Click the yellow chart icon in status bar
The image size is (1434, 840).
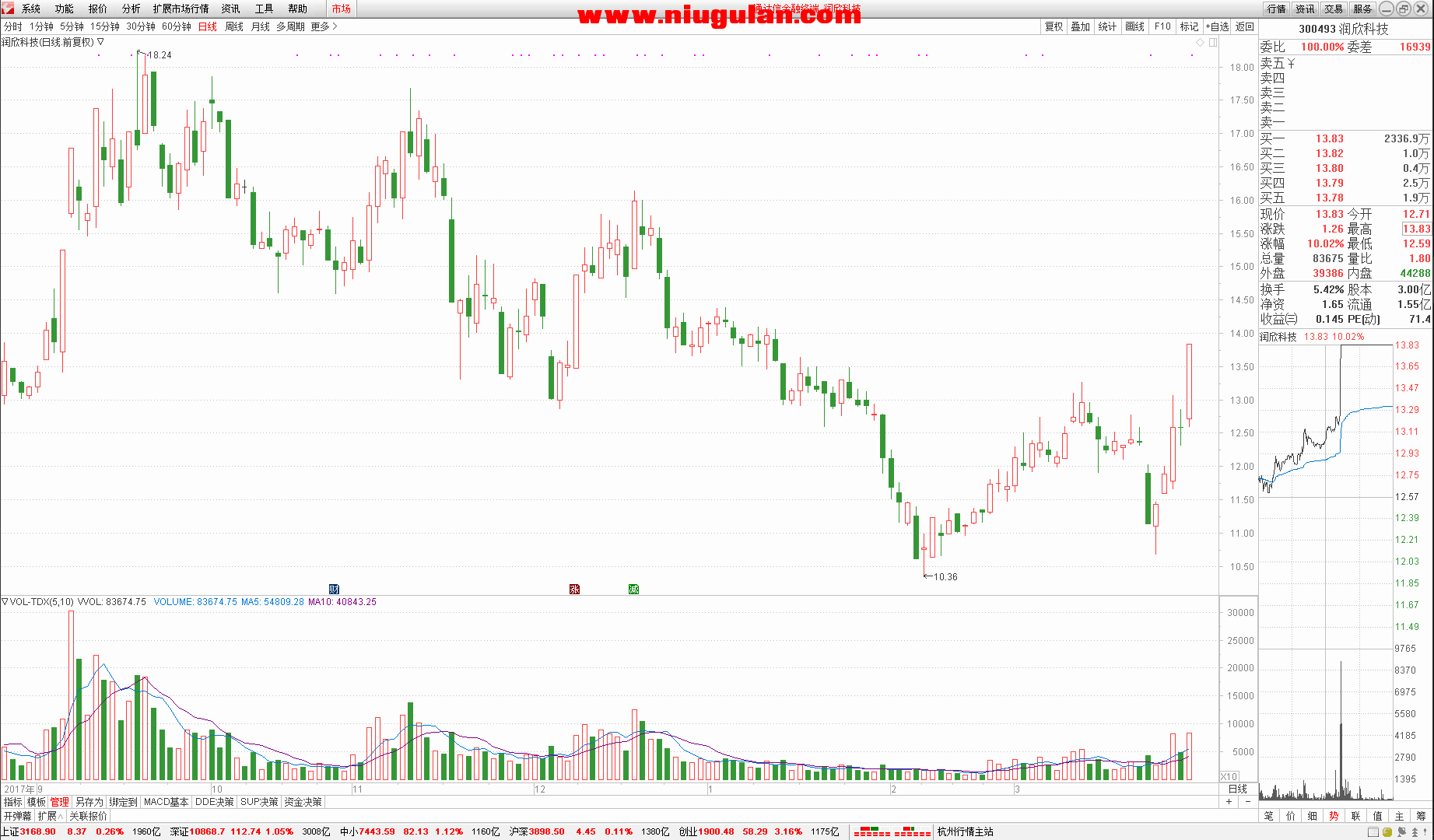(1387, 832)
